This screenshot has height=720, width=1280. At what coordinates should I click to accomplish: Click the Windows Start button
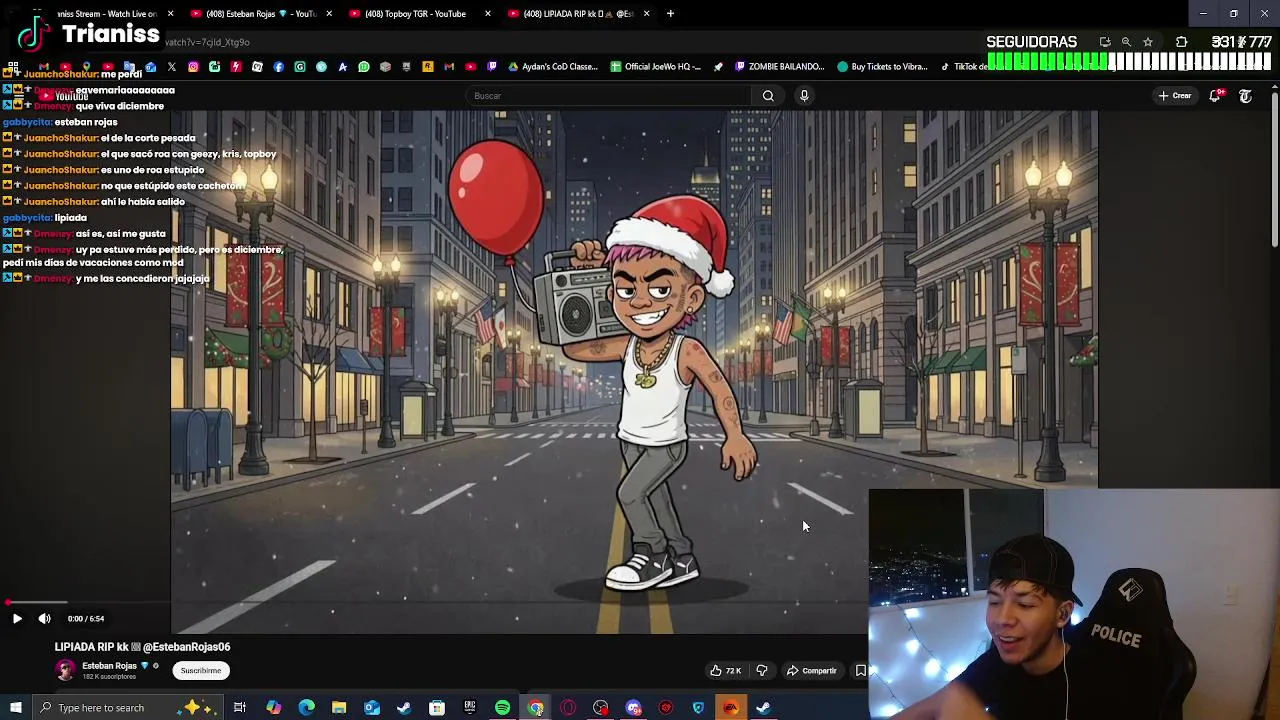click(16, 708)
